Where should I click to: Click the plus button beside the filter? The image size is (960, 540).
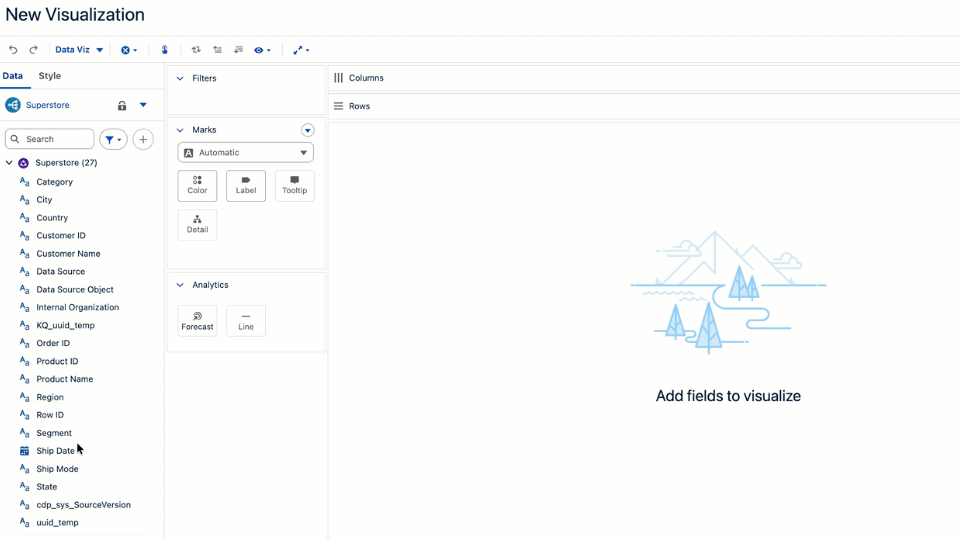143,140
